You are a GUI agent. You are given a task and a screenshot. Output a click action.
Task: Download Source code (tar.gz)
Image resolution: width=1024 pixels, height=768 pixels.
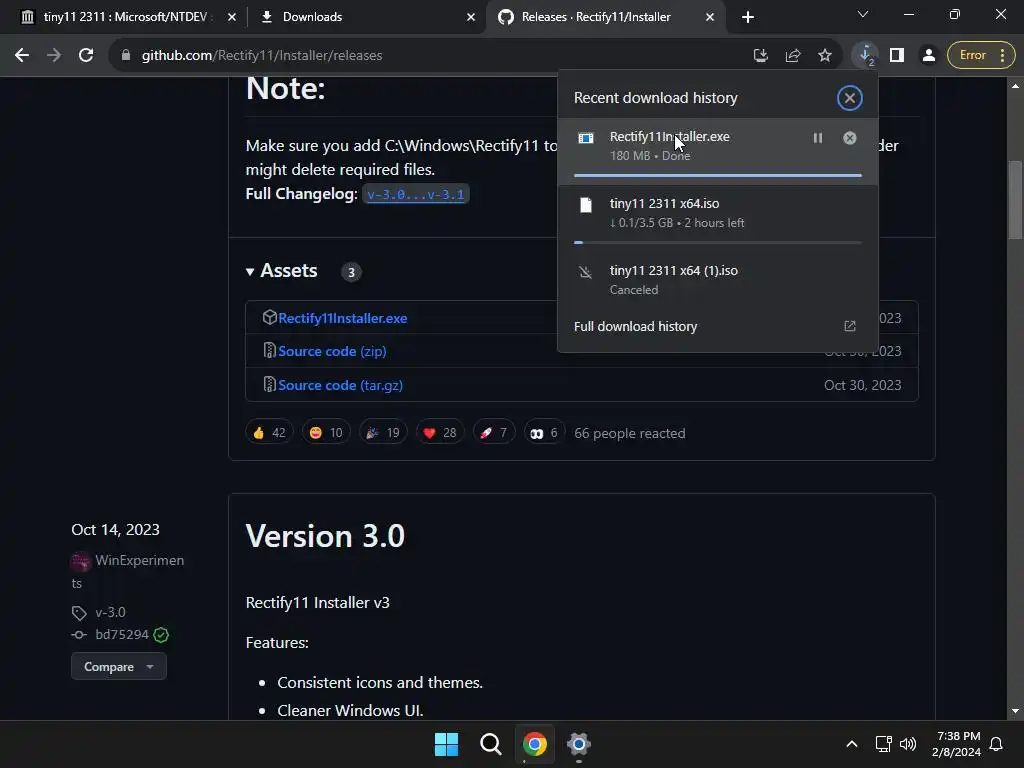click(x=340, y=385)
